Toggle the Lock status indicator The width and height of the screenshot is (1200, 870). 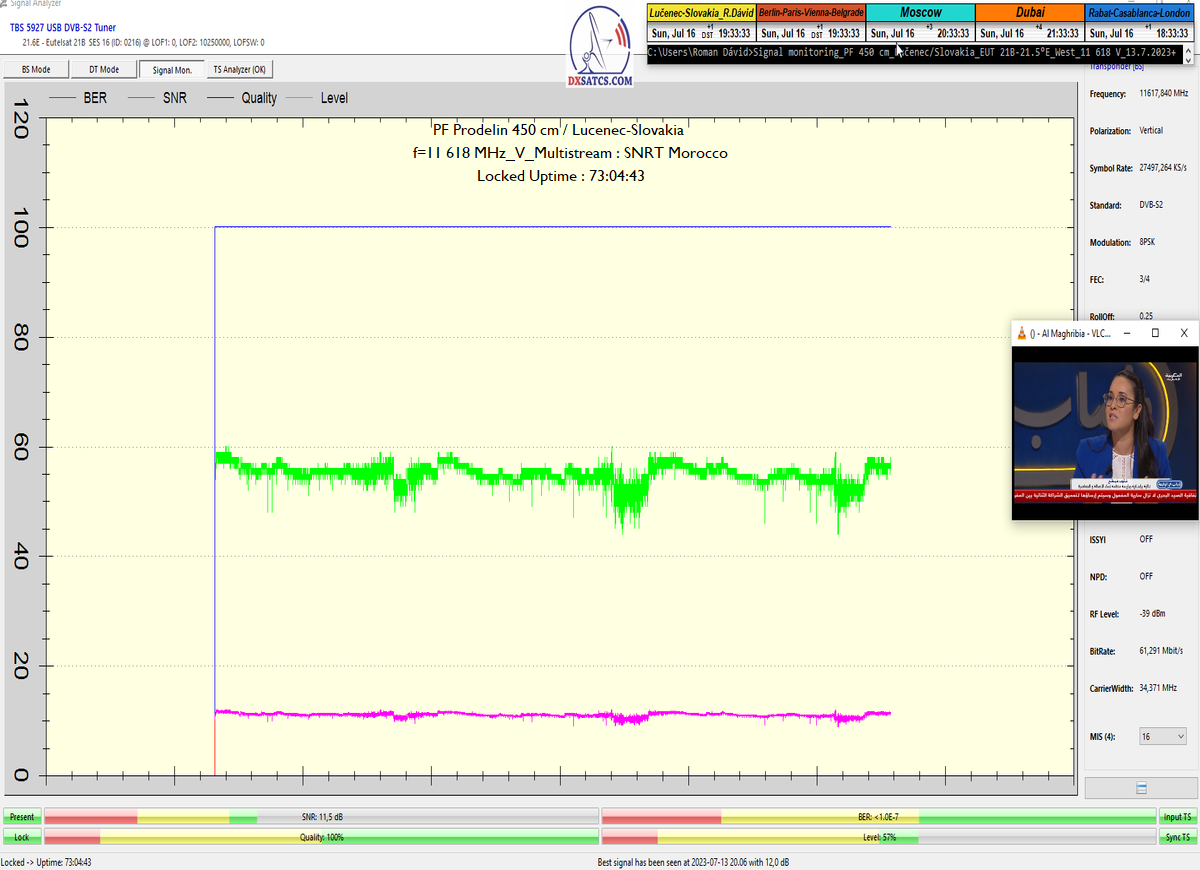(x=22, y=837)
